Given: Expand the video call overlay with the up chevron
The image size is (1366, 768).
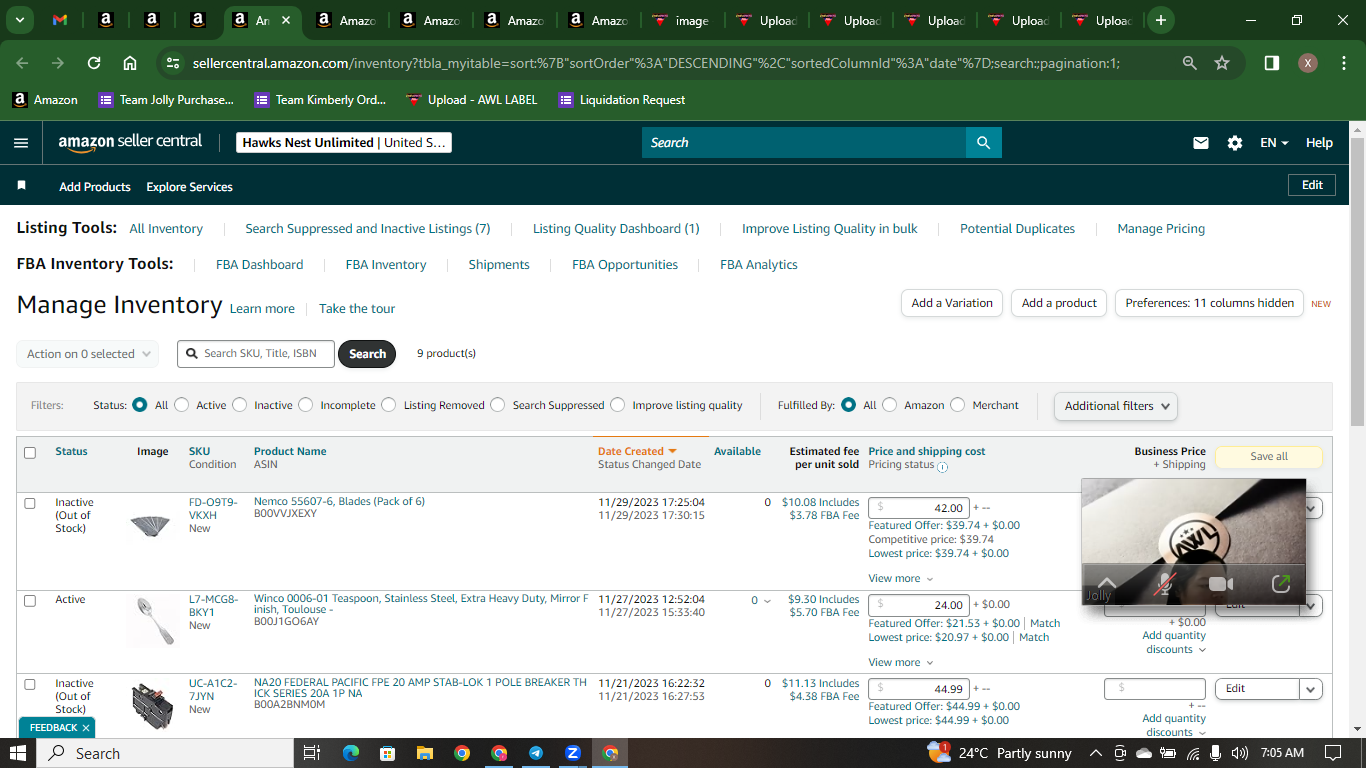Looking at the screenshot, I should (1106, 583).
